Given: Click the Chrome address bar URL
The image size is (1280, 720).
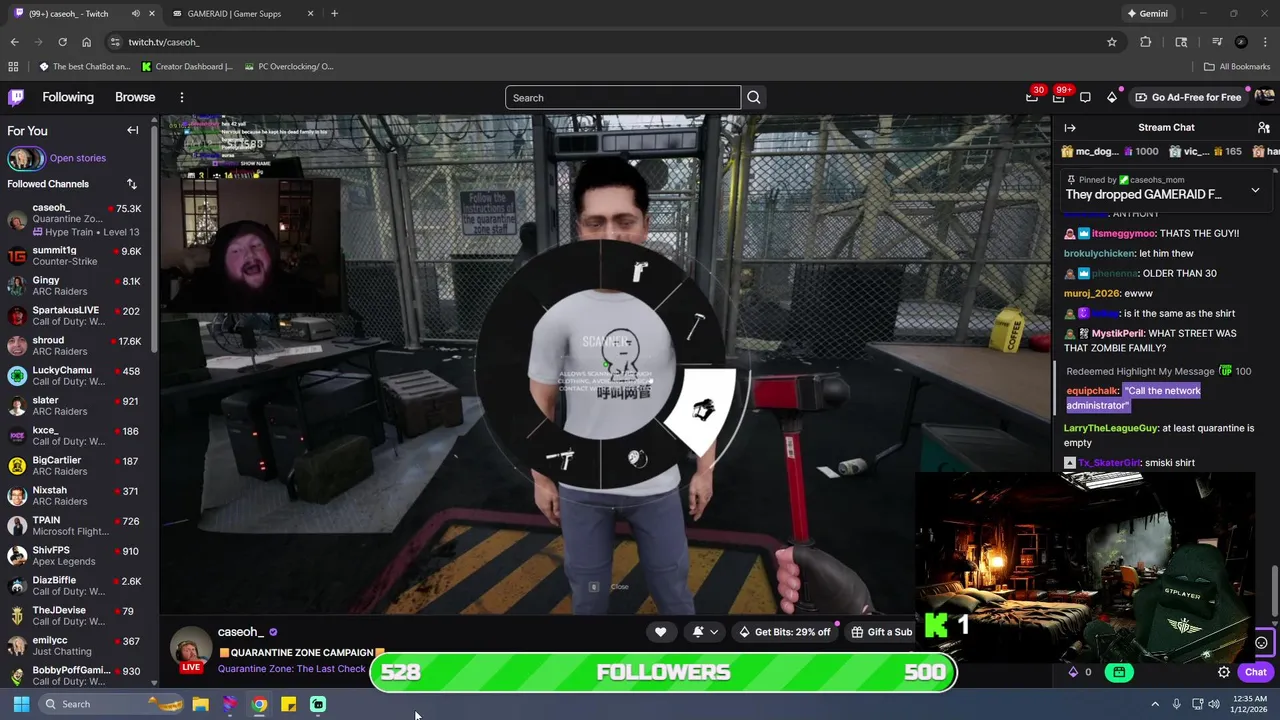Looking at the screenshot, I should pos(164,42).
